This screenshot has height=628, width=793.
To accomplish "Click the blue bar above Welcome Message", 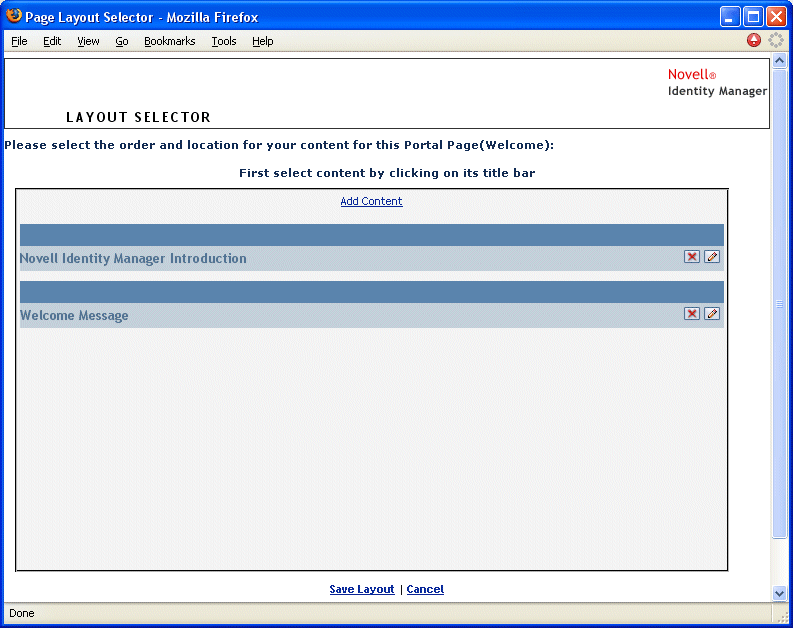I will click(372, 292).
